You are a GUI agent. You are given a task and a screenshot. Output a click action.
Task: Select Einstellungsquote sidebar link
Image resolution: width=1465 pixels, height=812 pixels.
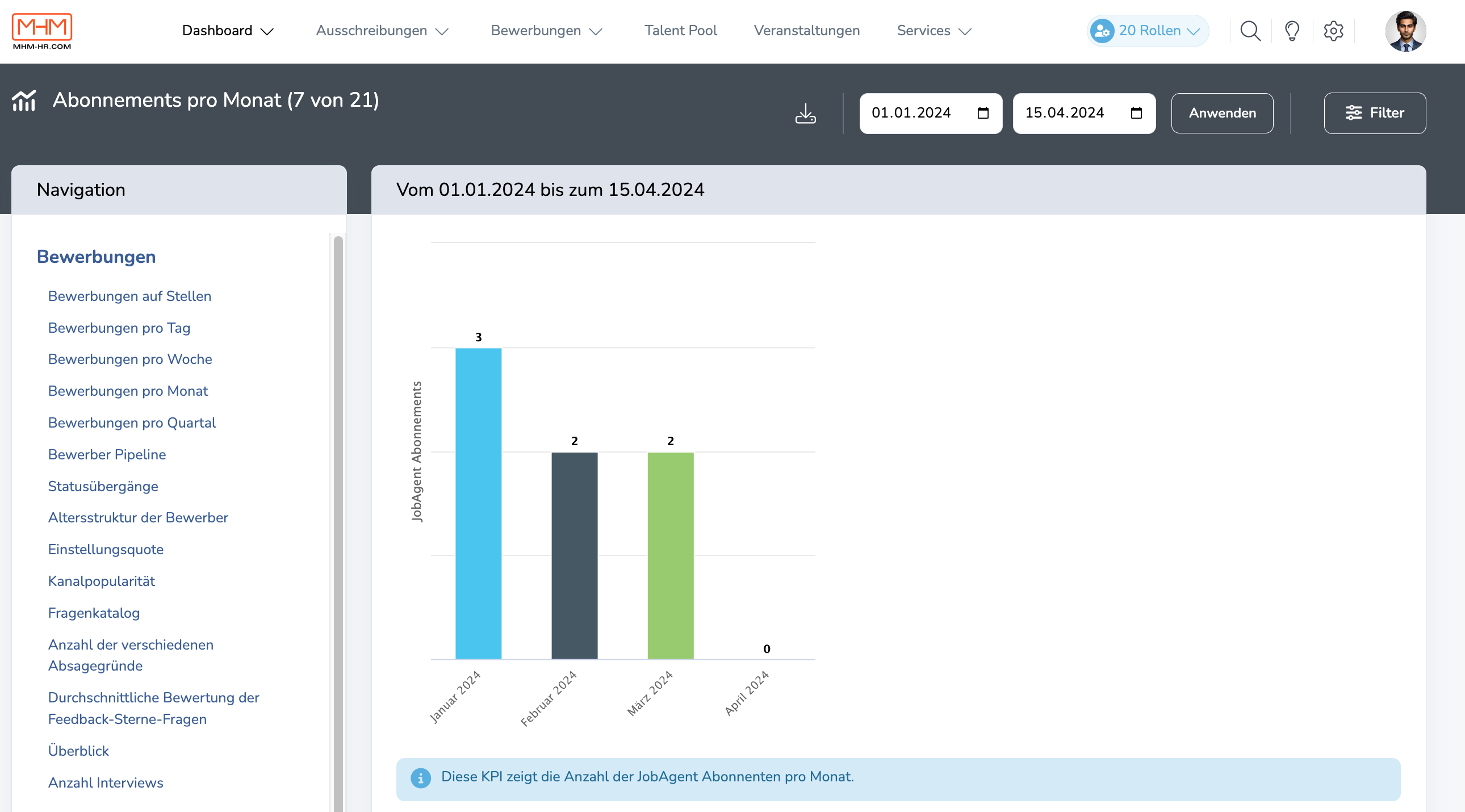(x=106, y=548)
